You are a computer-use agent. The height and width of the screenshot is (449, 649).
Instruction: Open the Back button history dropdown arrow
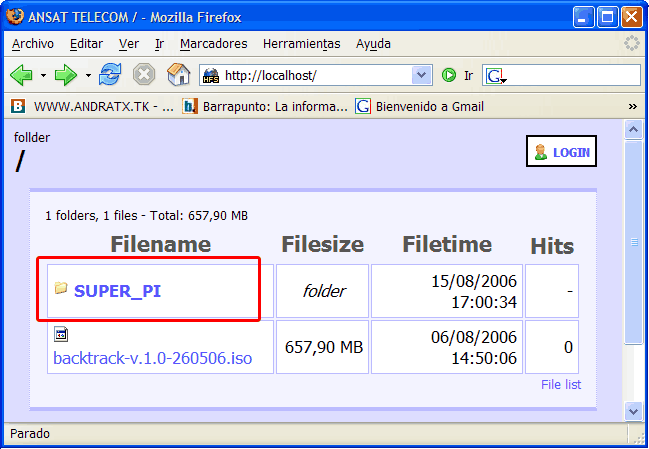tap(43, 75)
